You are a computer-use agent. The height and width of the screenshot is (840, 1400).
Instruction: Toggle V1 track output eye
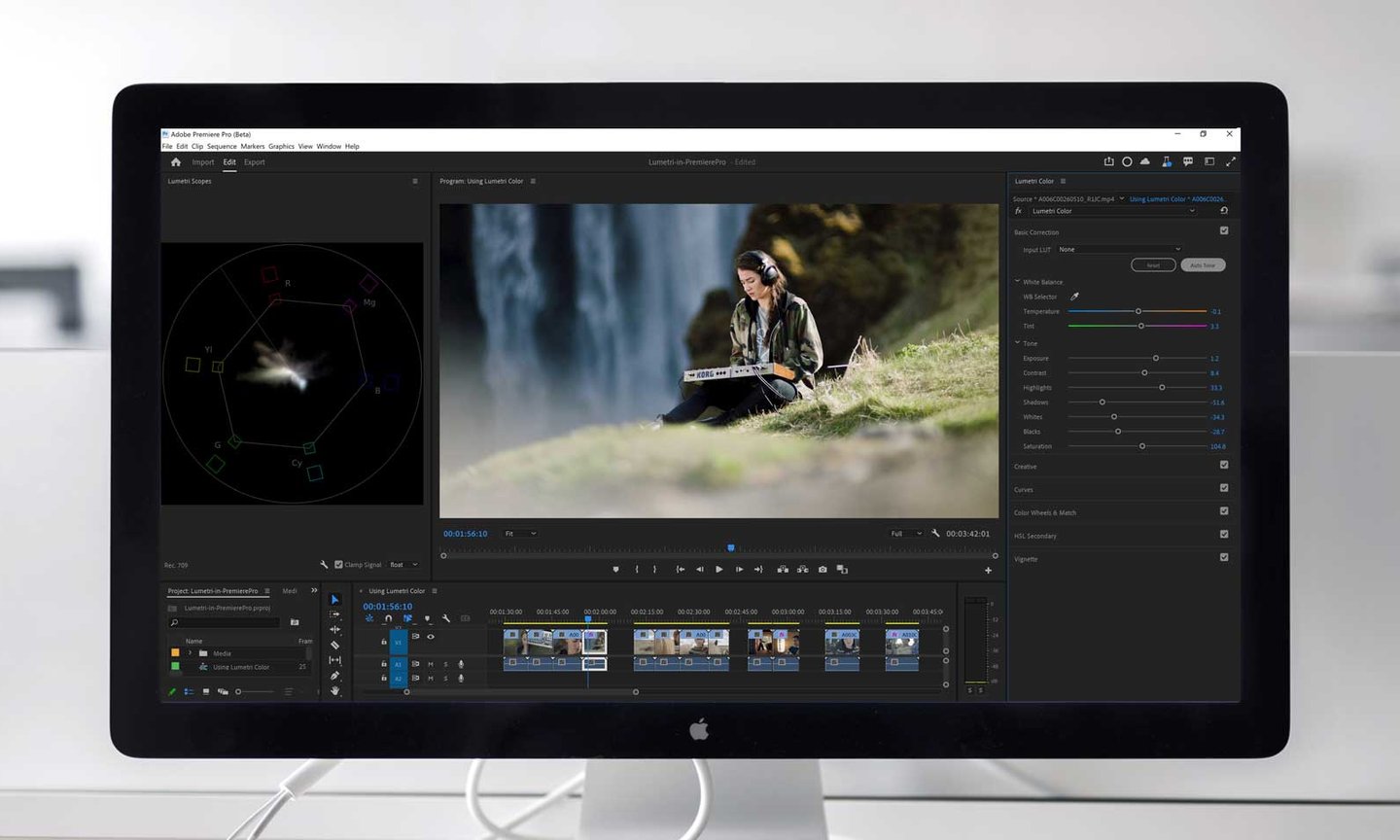(x=431, y=637)
